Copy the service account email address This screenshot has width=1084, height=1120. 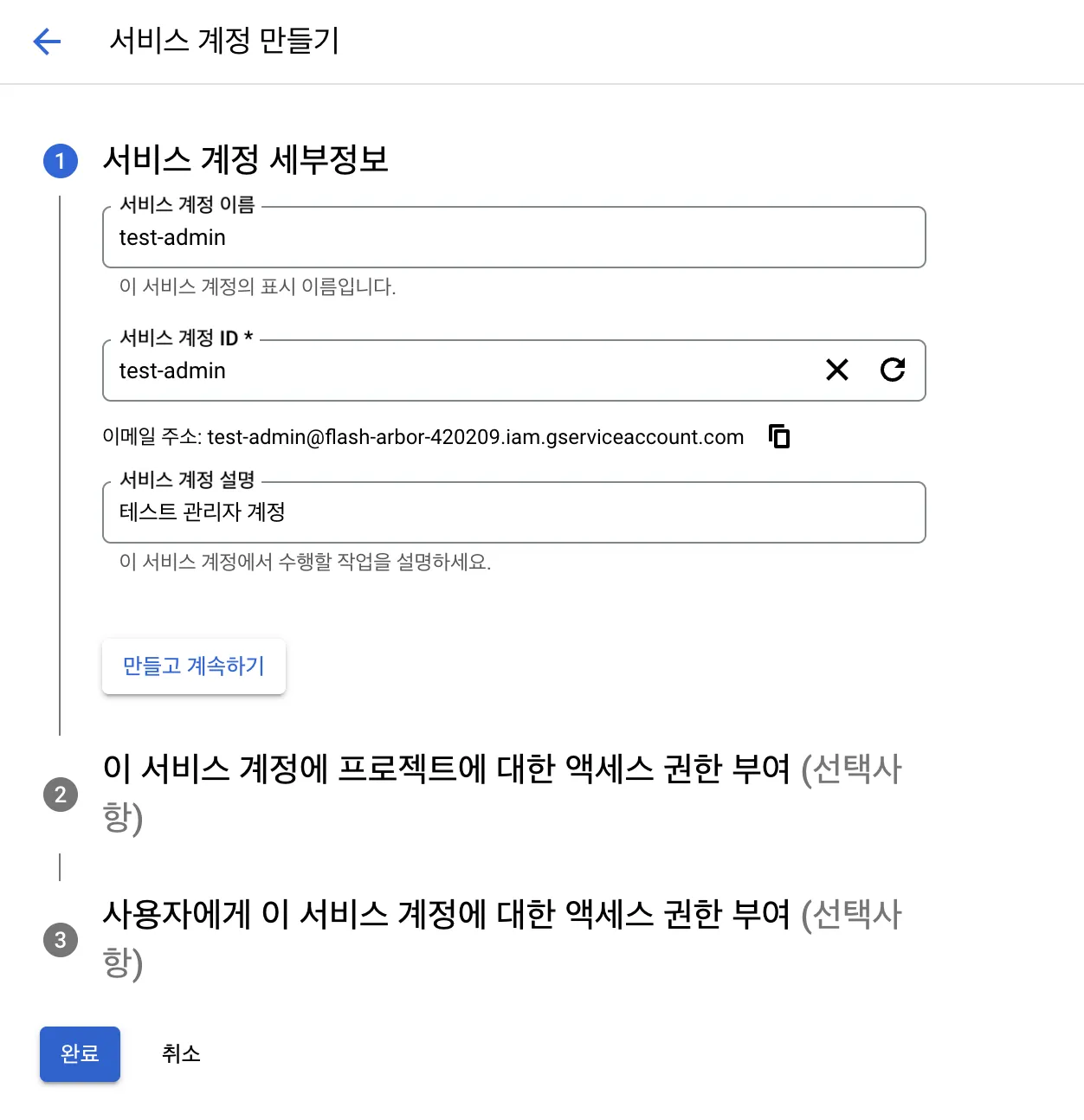pyautogui.click(x=778, y=437)
